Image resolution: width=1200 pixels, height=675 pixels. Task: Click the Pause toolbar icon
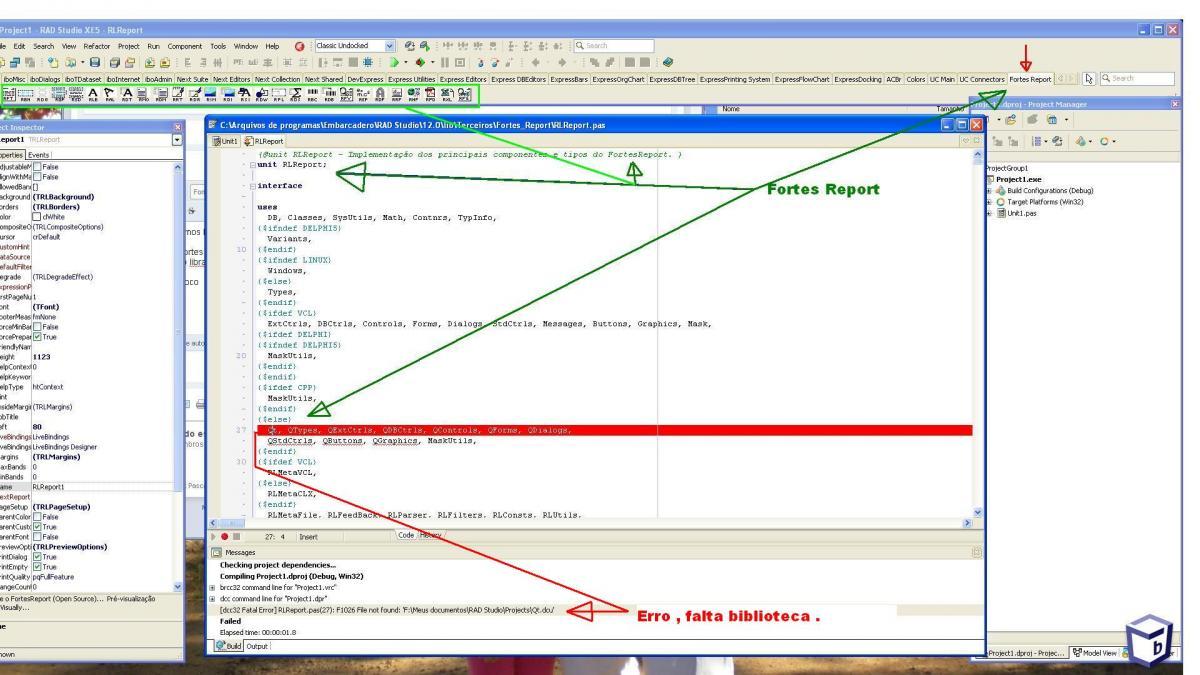pyautogui.click(x=444, y=62)
